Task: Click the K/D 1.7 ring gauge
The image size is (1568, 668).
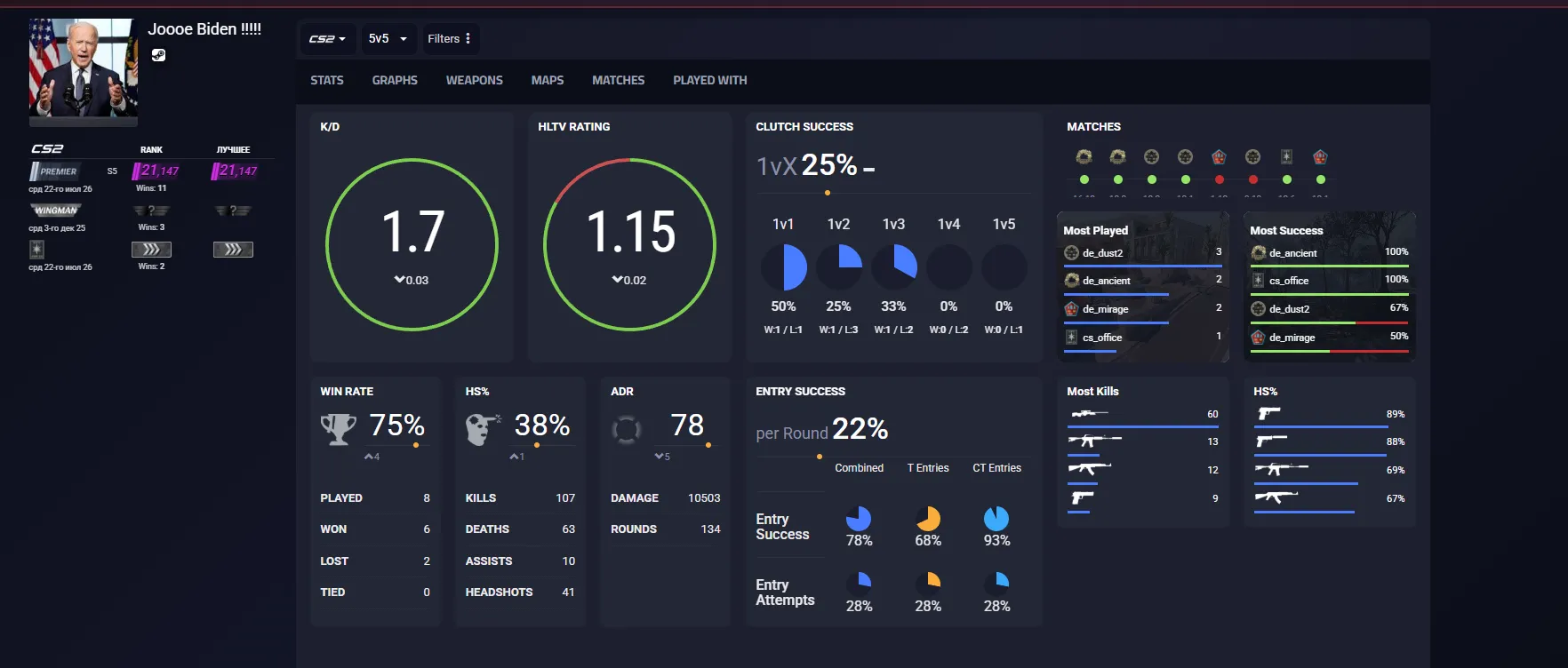Action: point(412,244)
